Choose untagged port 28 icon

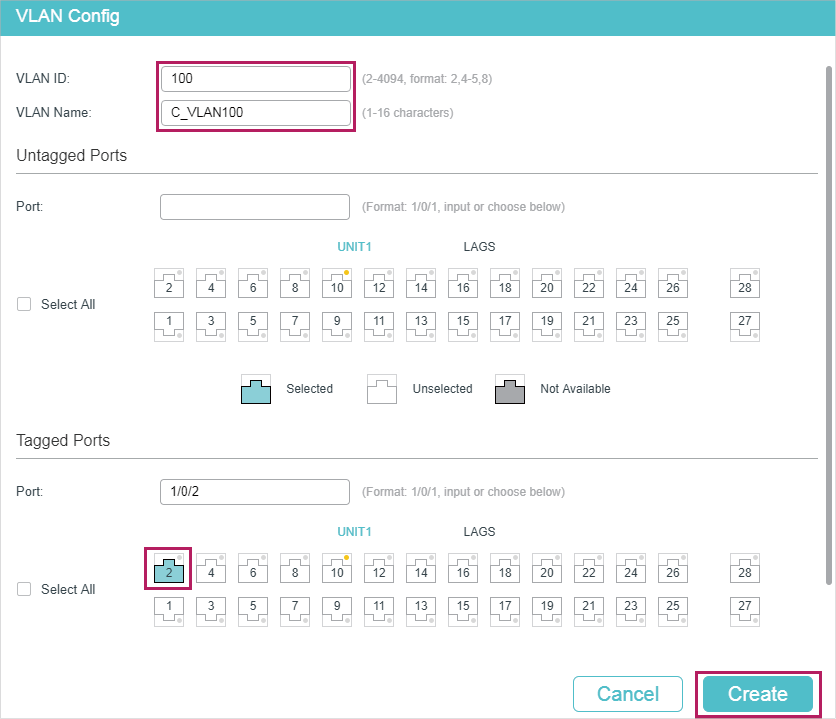pos(745,283)
